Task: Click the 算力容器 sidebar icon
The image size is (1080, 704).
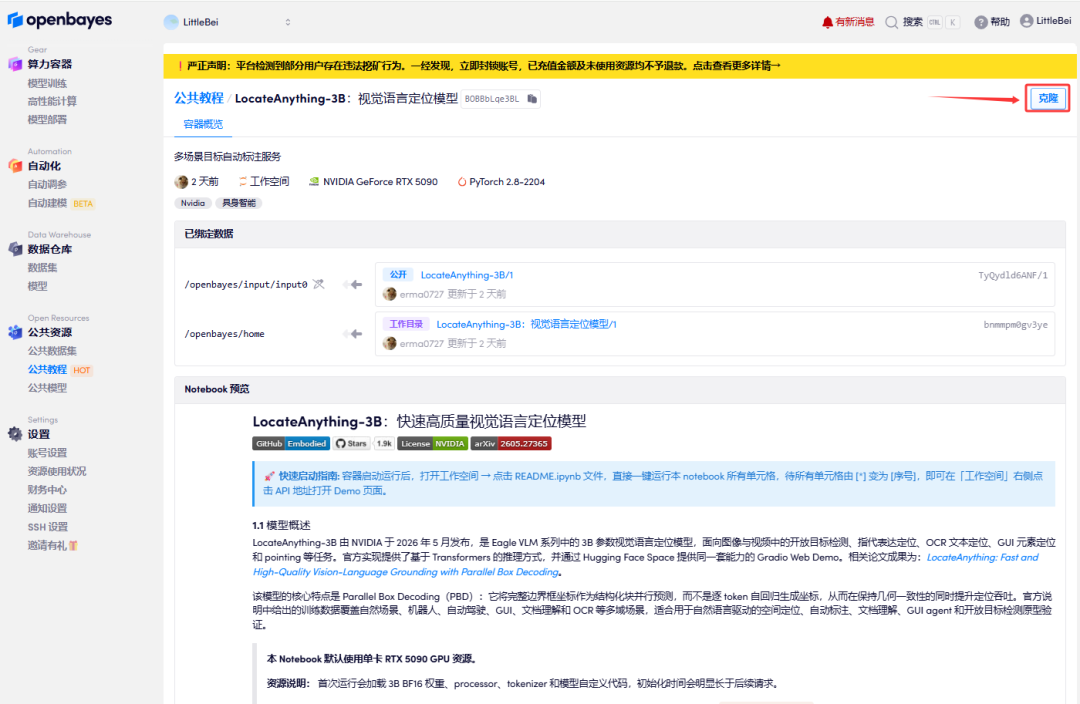Action: coord(15,64)
